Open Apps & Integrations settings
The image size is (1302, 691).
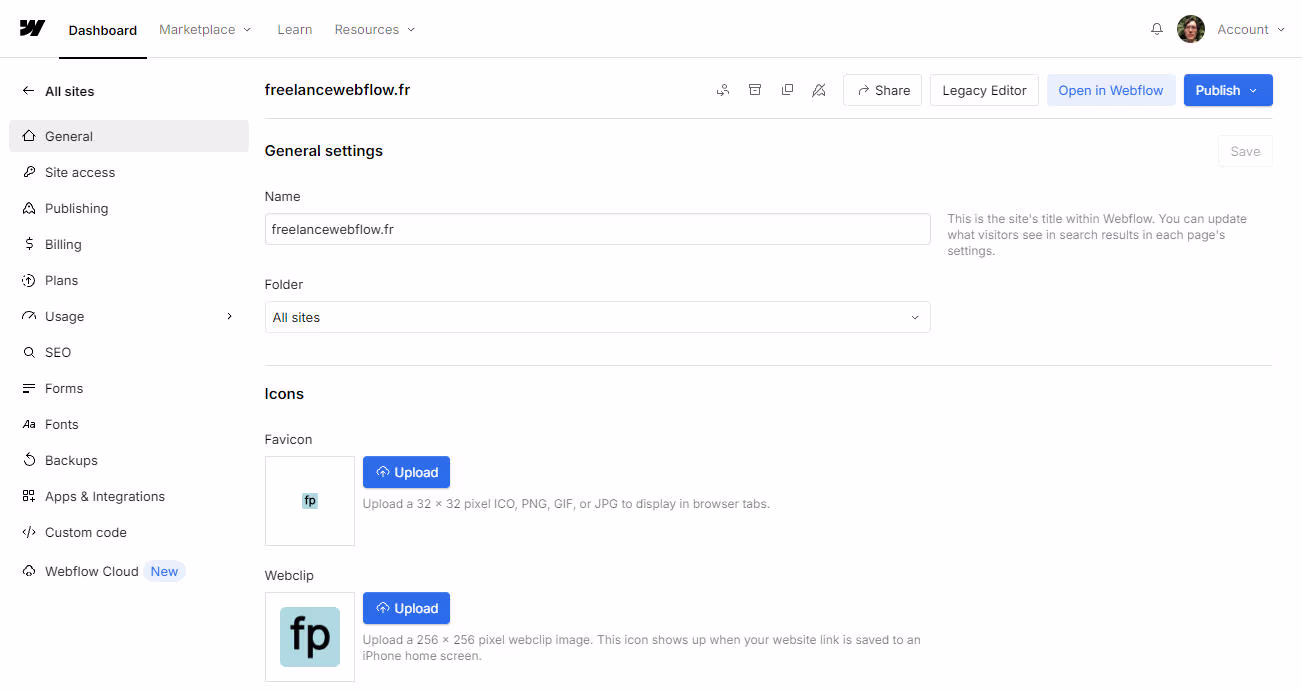[x=129, y=496]
